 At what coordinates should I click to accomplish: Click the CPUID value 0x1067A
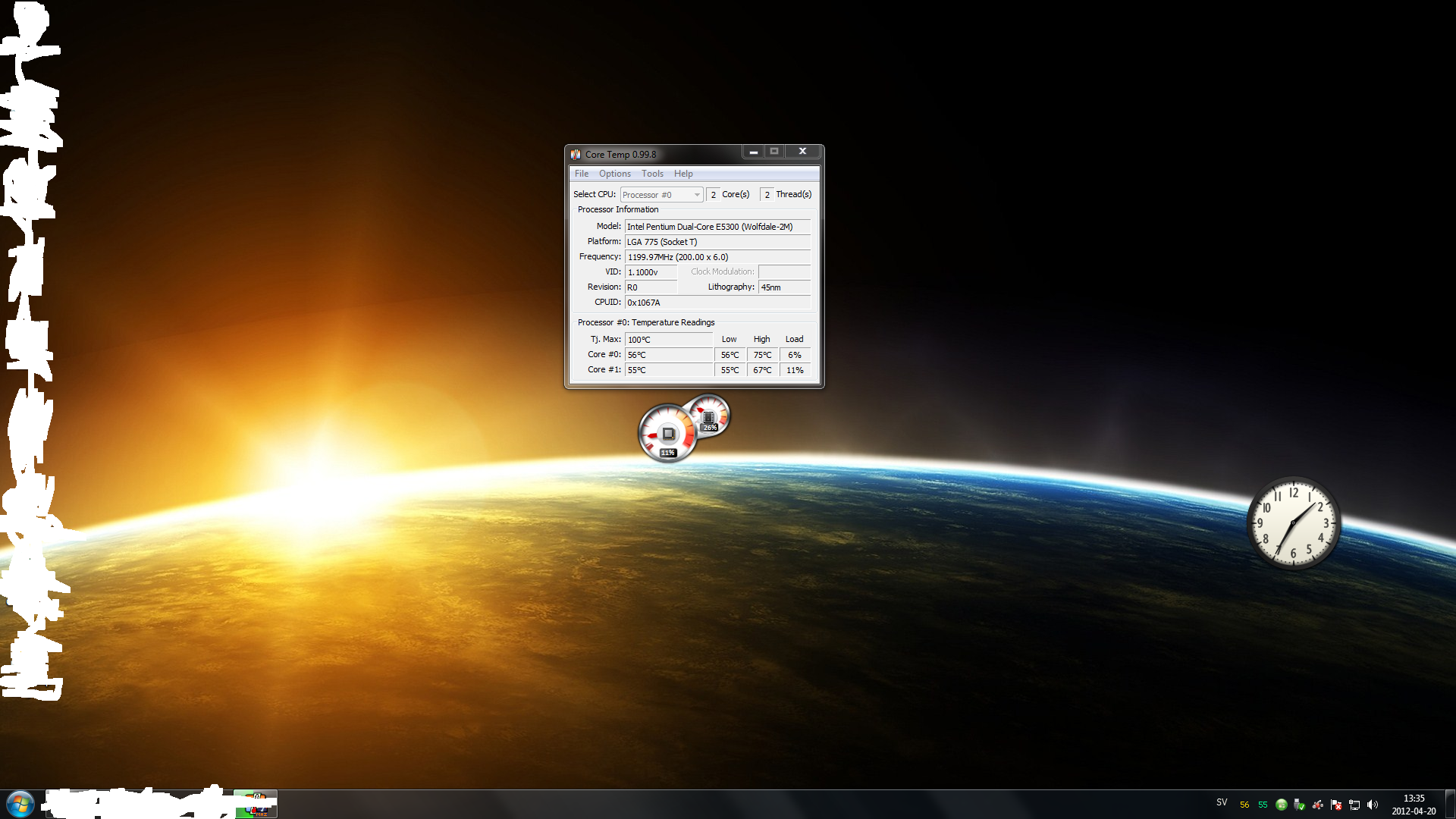(717, 303)
